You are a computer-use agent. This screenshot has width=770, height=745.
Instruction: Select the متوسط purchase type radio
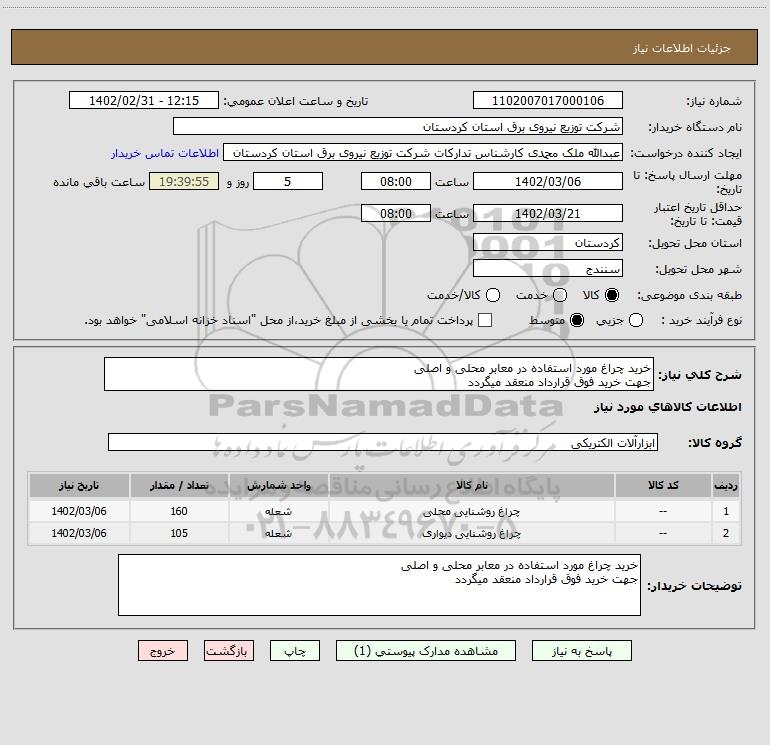coord(577,320)
